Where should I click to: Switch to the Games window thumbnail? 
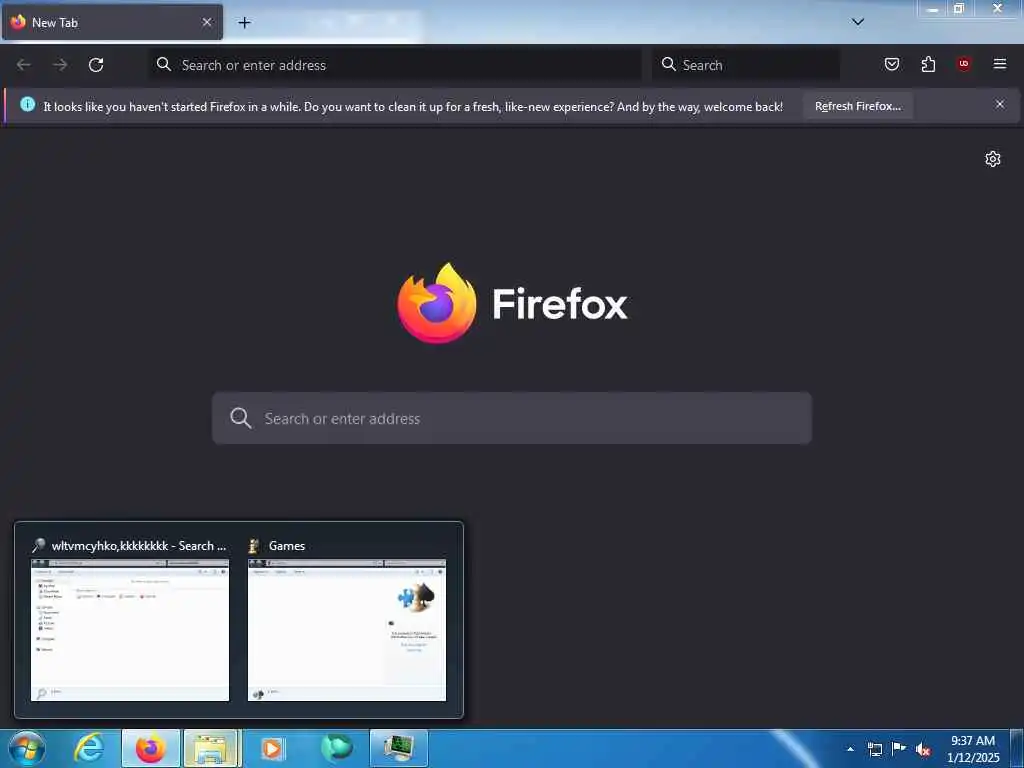click(x=347, y=630)
